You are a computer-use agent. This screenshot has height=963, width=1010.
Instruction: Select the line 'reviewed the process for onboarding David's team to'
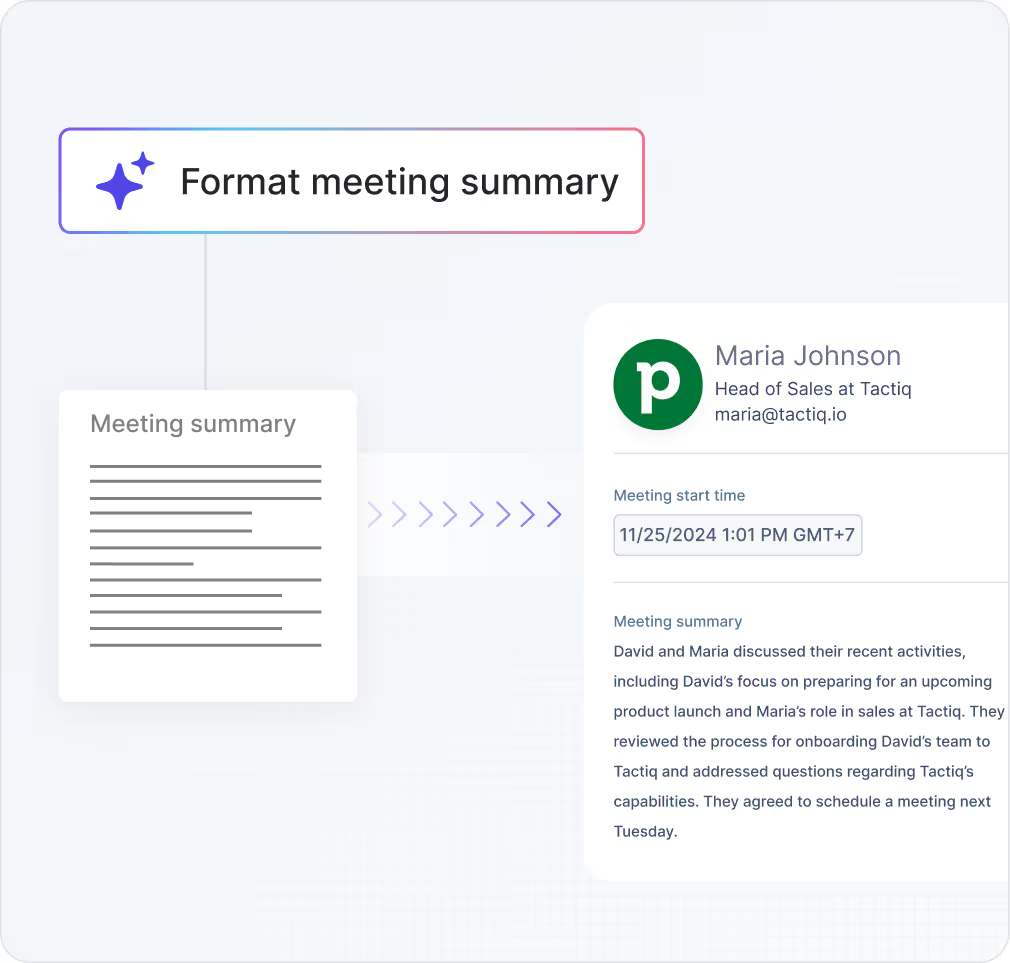point(801,741)
